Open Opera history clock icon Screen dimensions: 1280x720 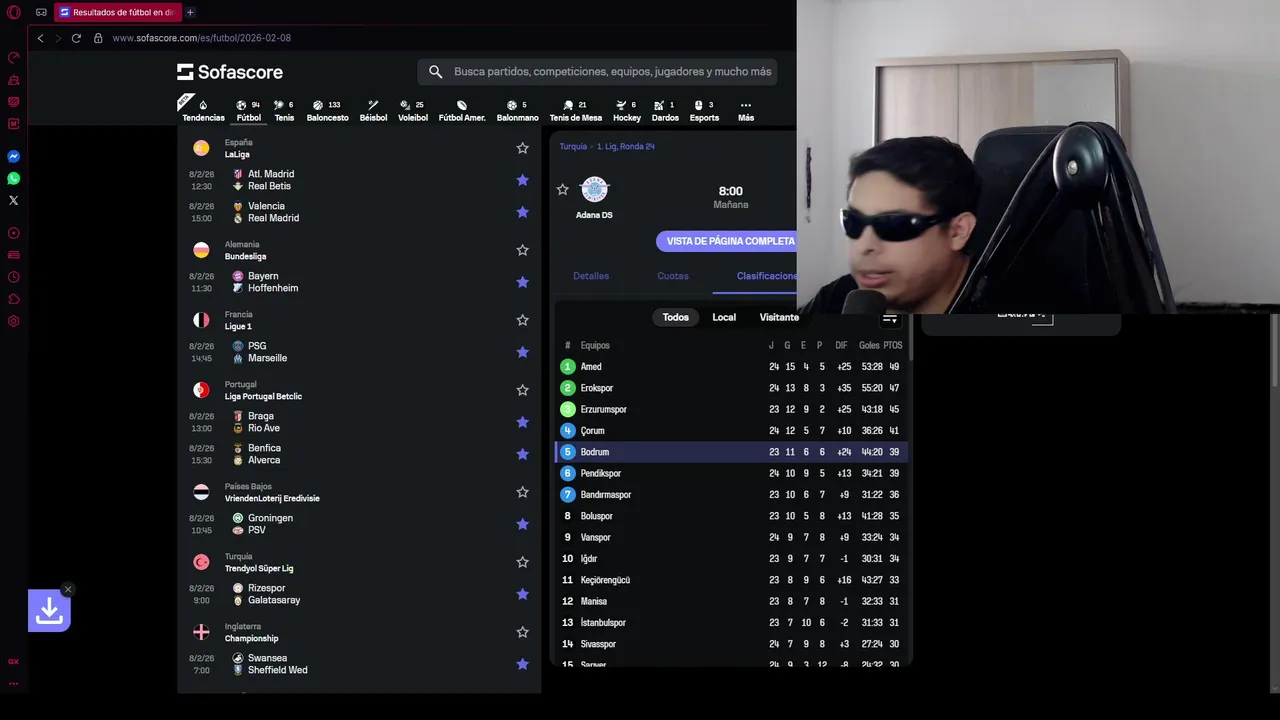13,277
